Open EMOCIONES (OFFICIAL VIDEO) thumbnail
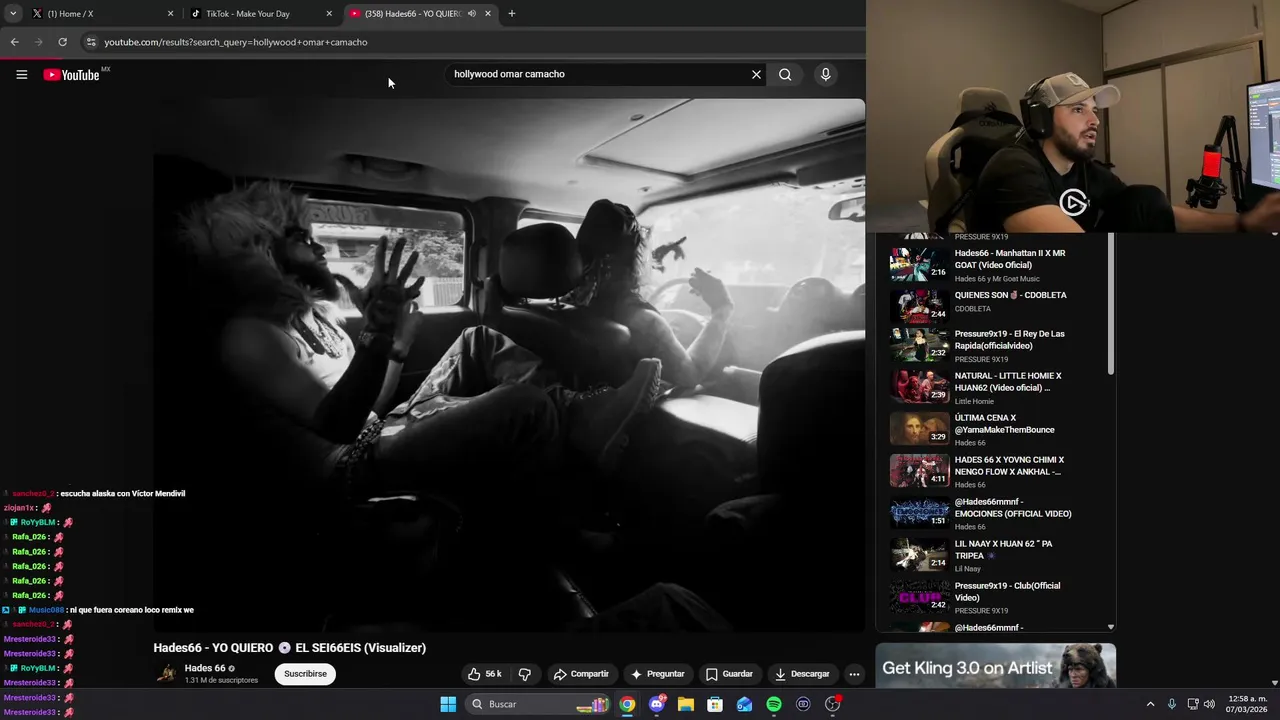 pyautogui.click(x=919, y=513)
